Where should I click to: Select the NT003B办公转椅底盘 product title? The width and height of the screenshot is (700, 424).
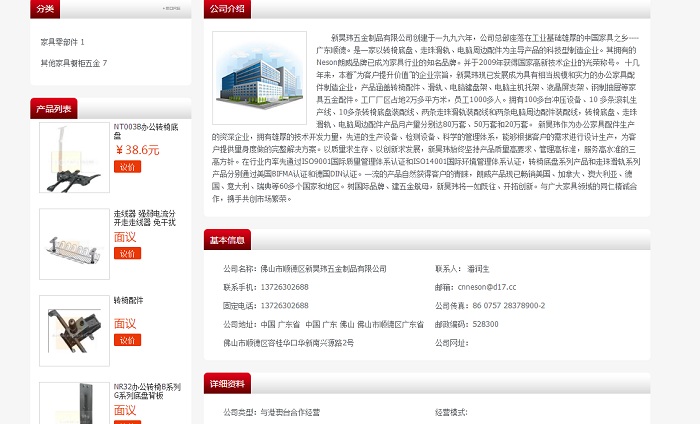[x=145, y=131]
